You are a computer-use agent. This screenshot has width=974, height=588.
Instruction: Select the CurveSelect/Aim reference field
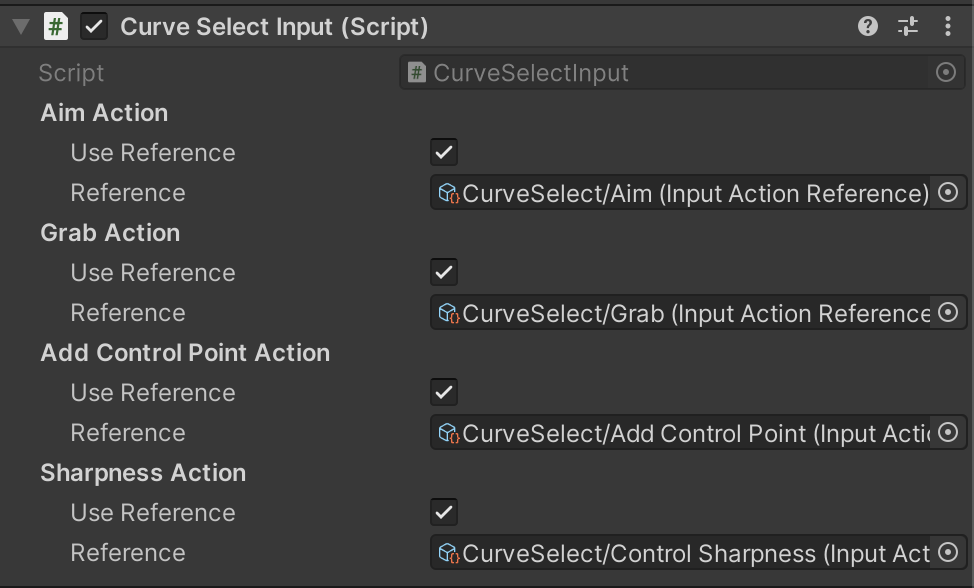[x=684, y=193]
